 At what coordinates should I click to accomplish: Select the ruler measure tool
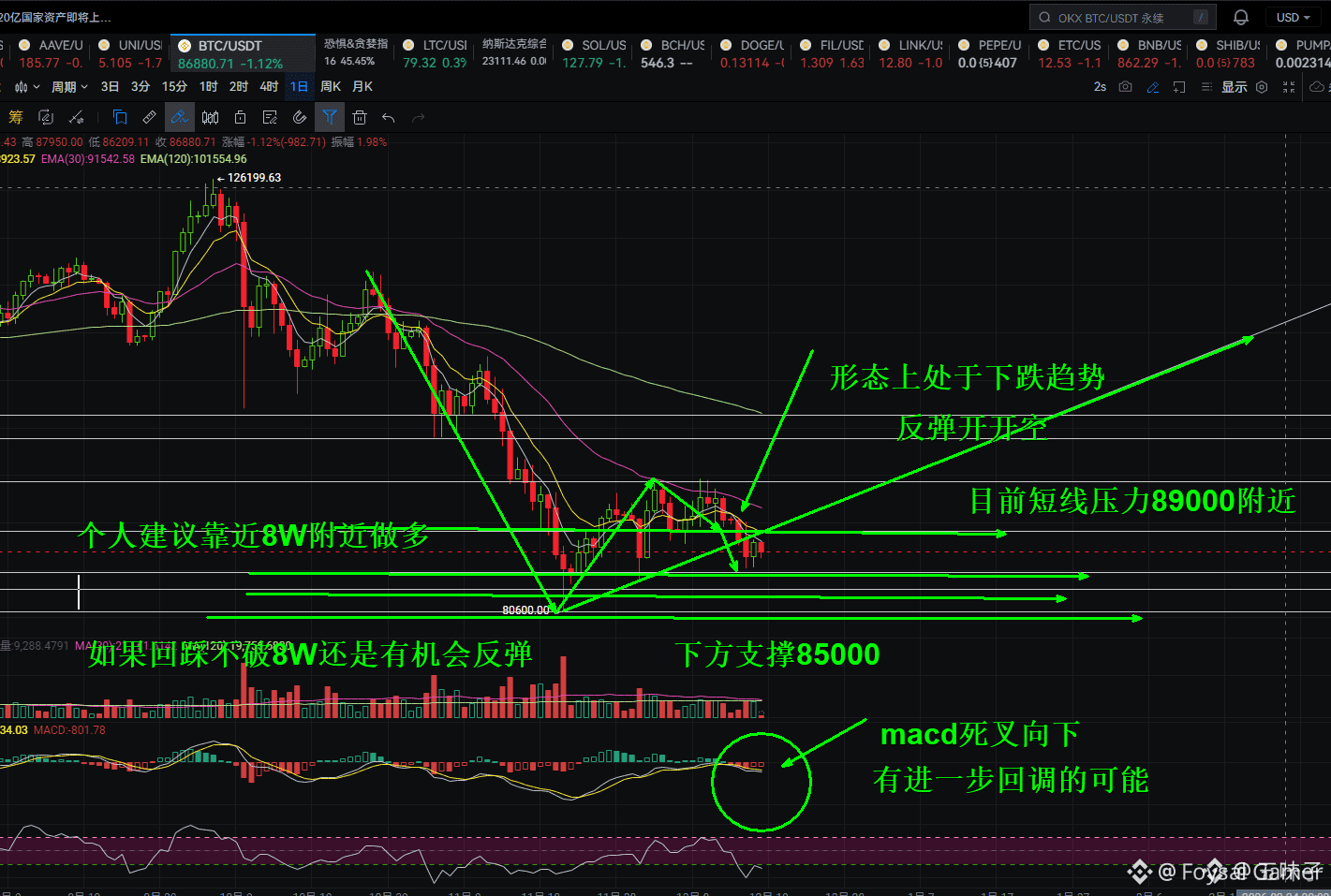coord(150,117)
